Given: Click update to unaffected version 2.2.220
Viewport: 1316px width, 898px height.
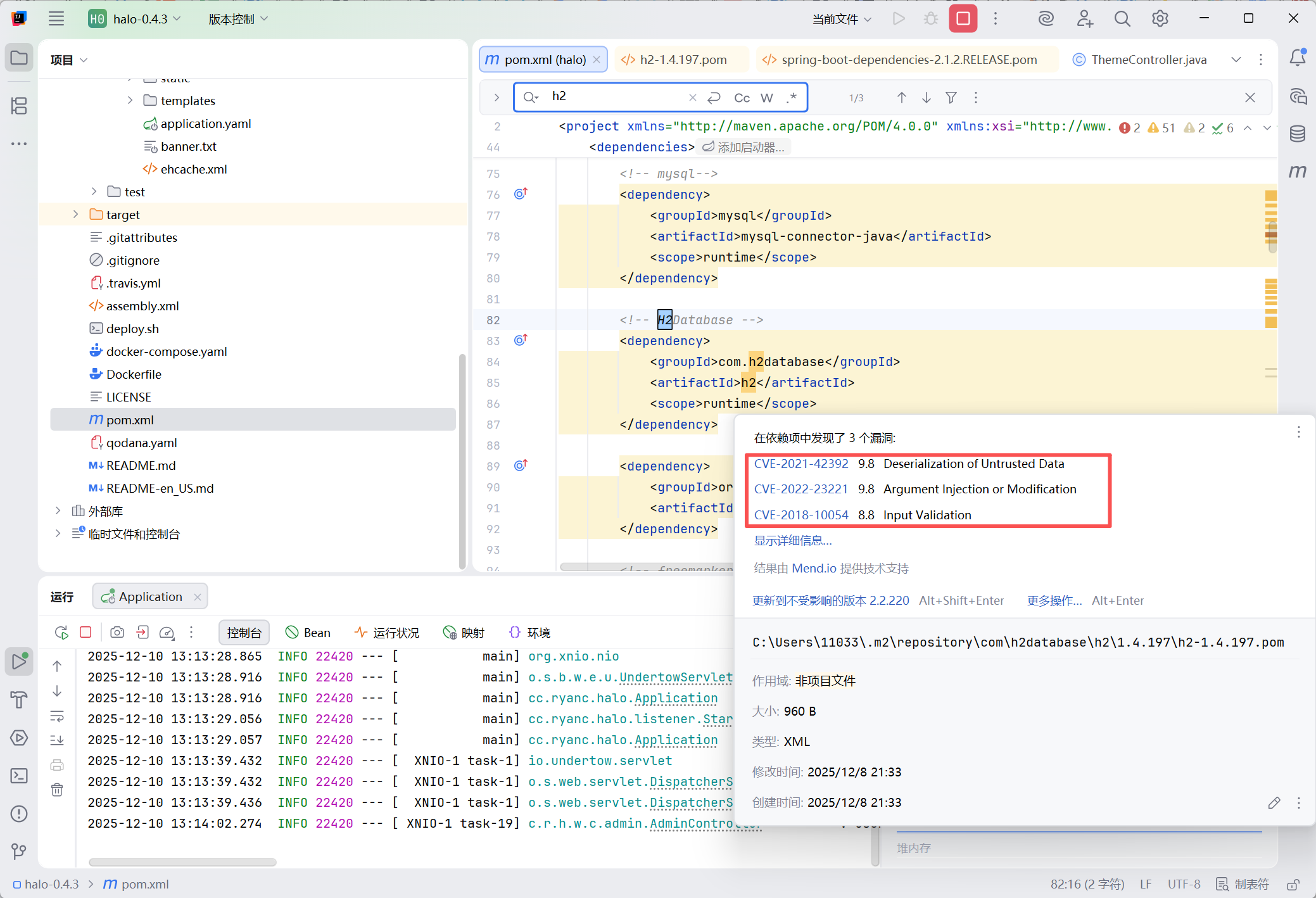Looking at the screenshot, I should point(830,600).
